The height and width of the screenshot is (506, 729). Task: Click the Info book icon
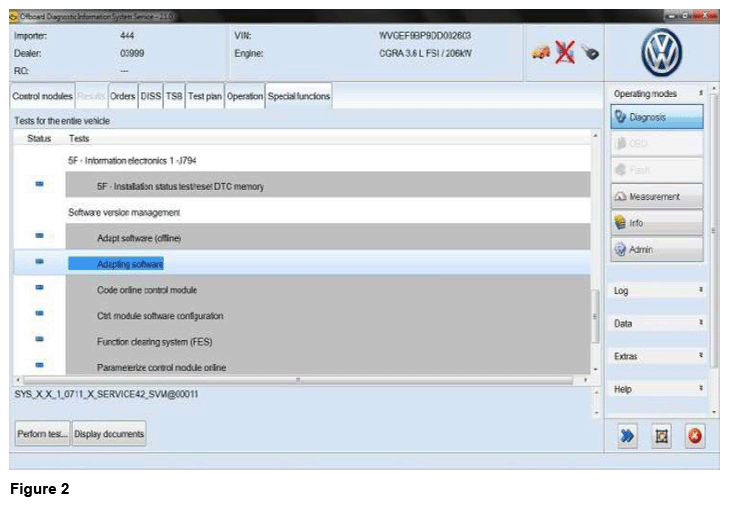pos(620,223)
